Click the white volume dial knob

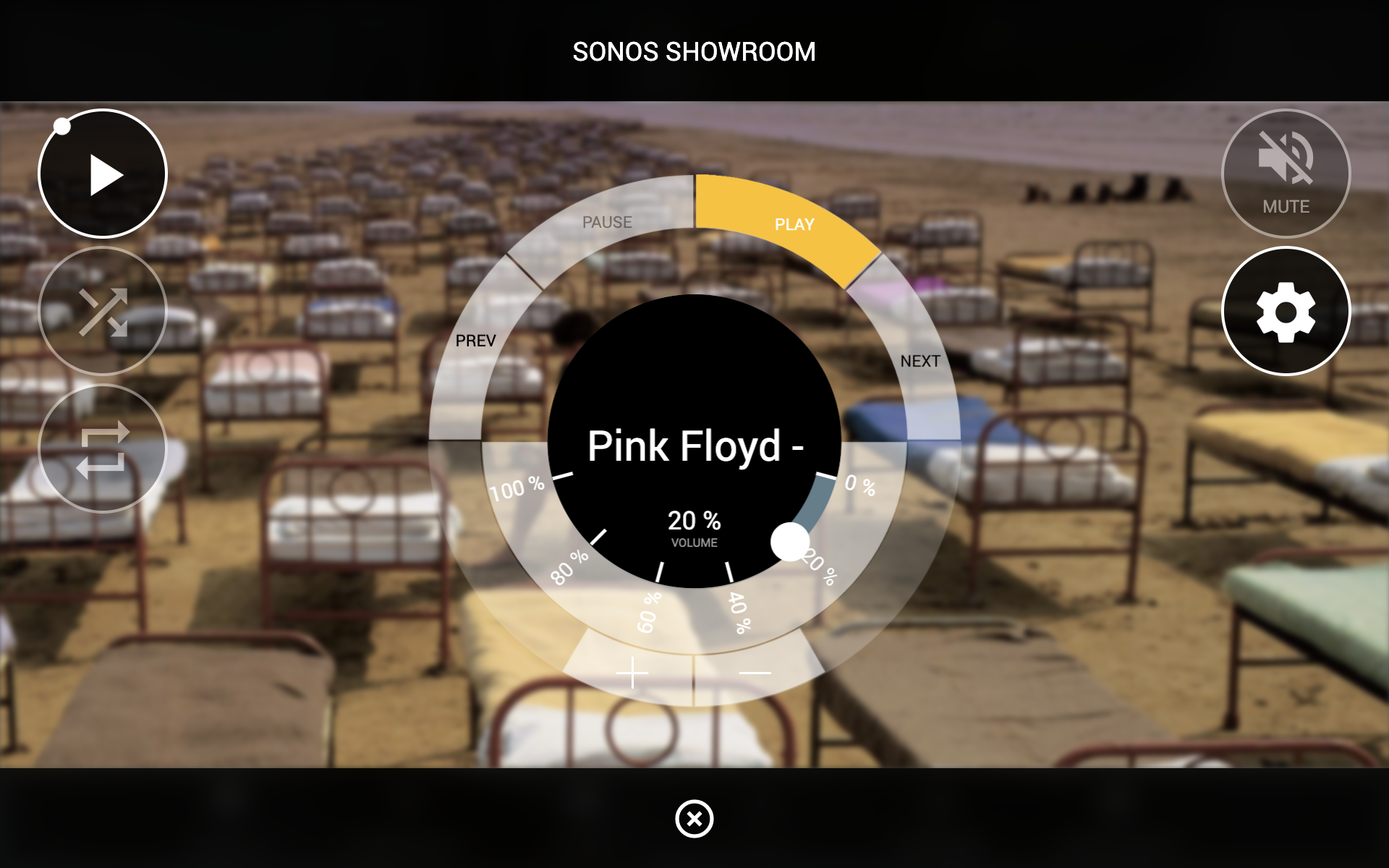pyautogui.click(x=790, y=542)
